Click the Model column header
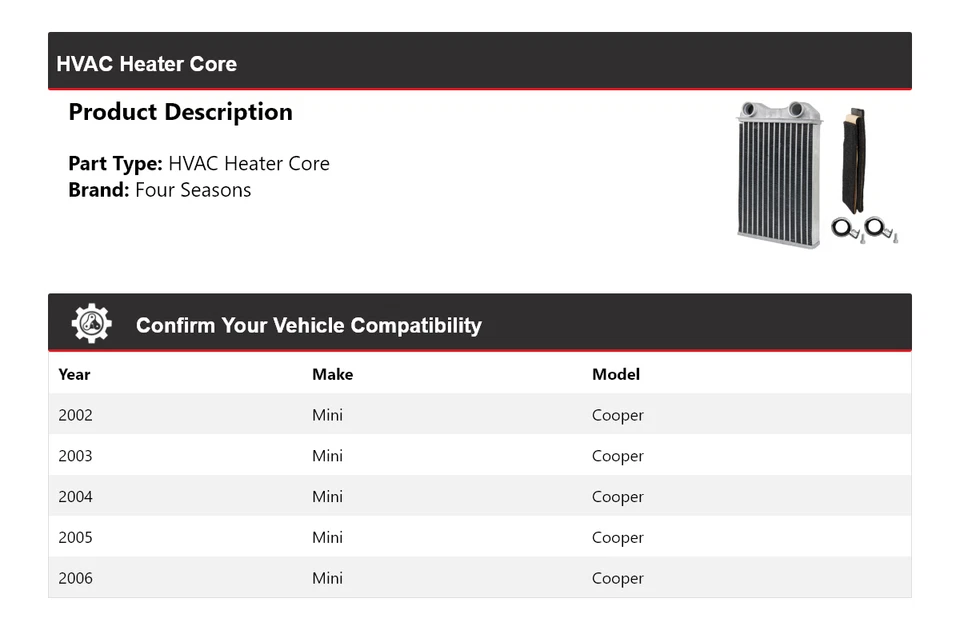This screenshot has width=960, height=630. click(x=615, y=374)
